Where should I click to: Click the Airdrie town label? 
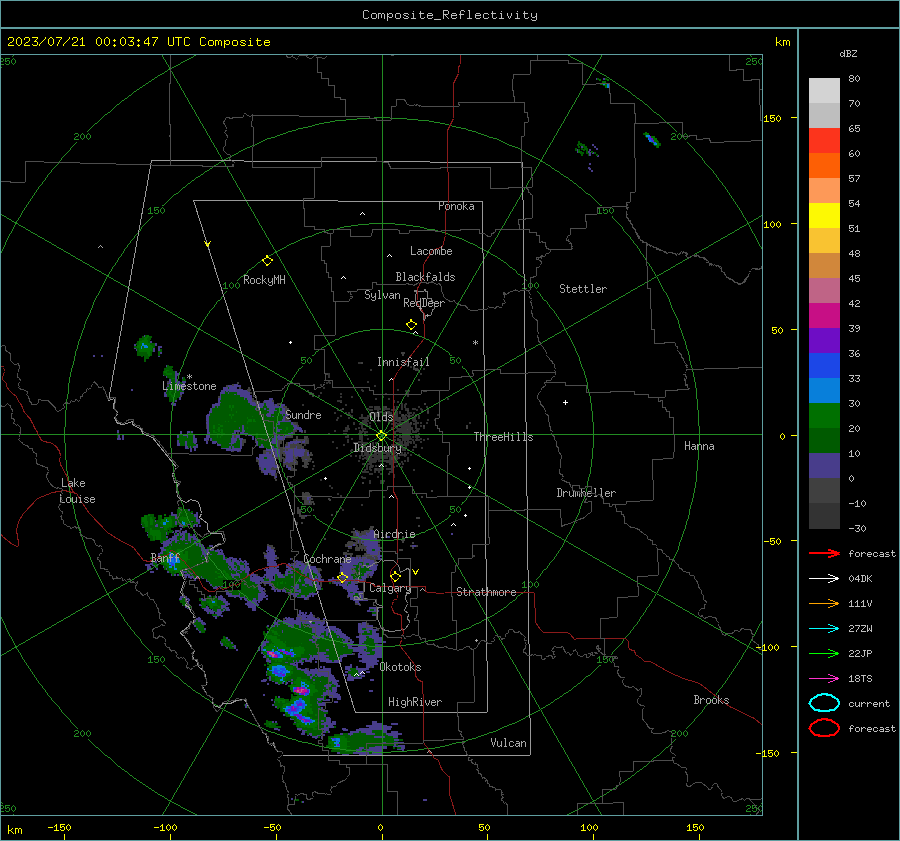(394, 534)
